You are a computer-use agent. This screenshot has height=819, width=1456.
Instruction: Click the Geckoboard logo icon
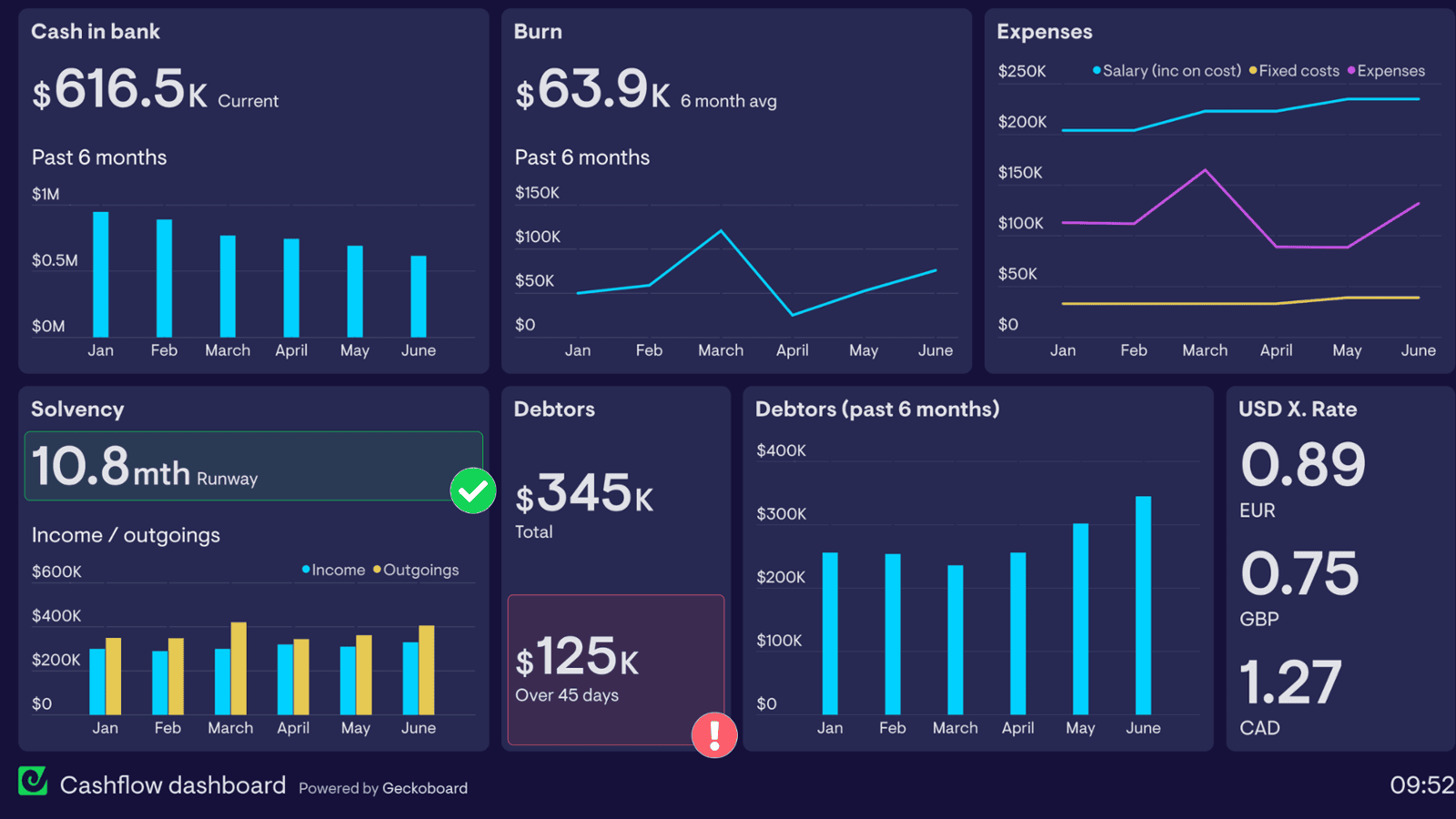(x=33, y=781)
